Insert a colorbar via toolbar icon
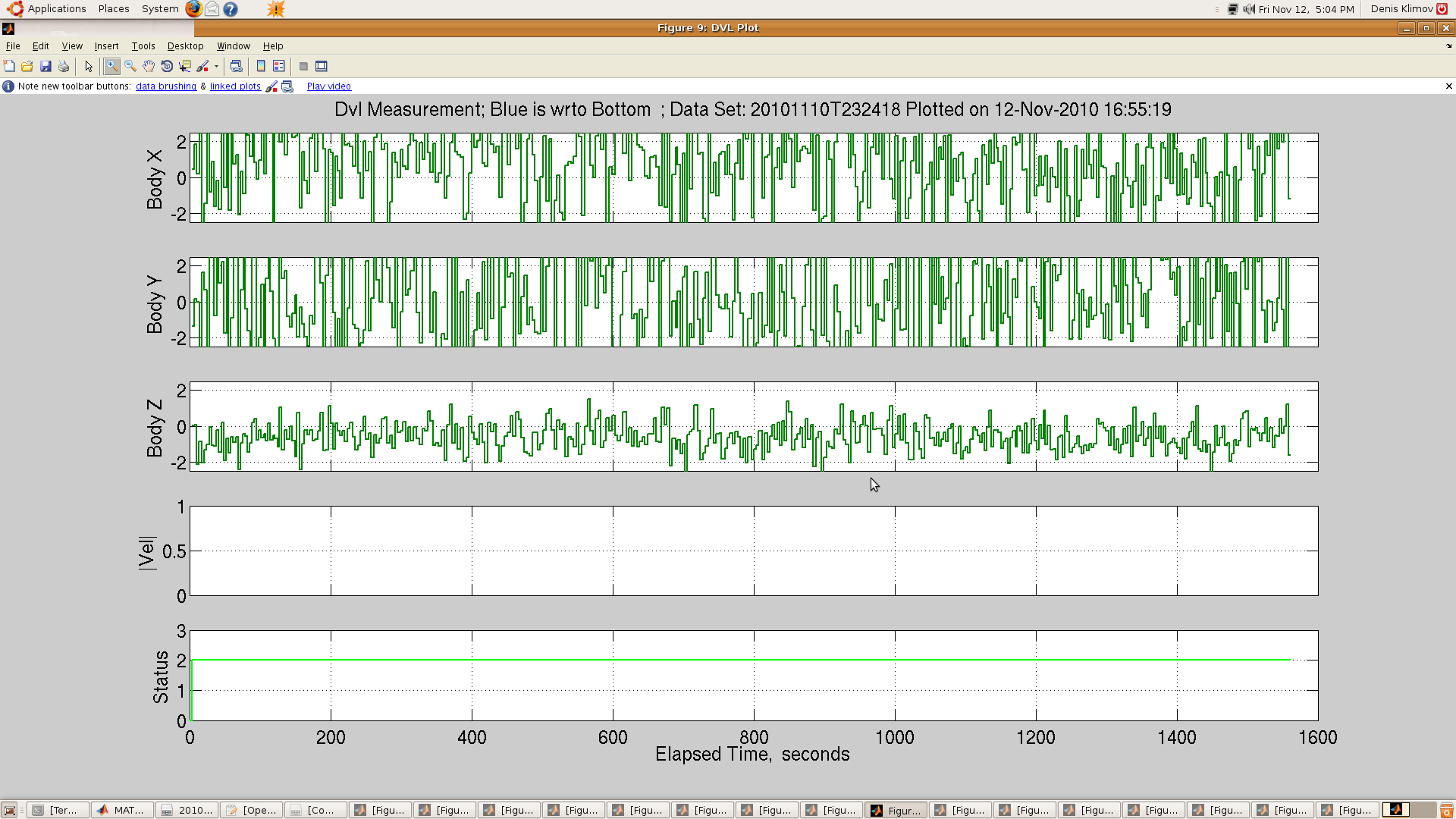The height and width of the screenshot is (819, 1456). 261,67
